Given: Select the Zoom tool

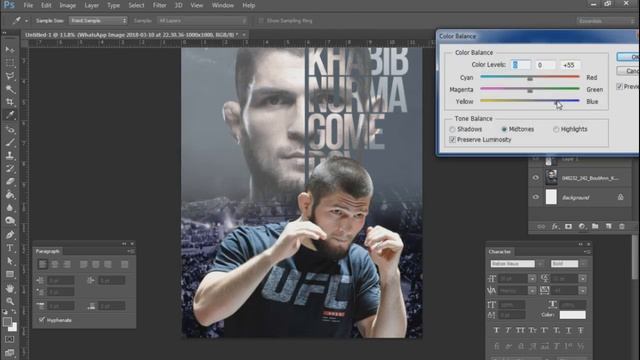Looking at the screenshot, I should click(x=10, y=302).
